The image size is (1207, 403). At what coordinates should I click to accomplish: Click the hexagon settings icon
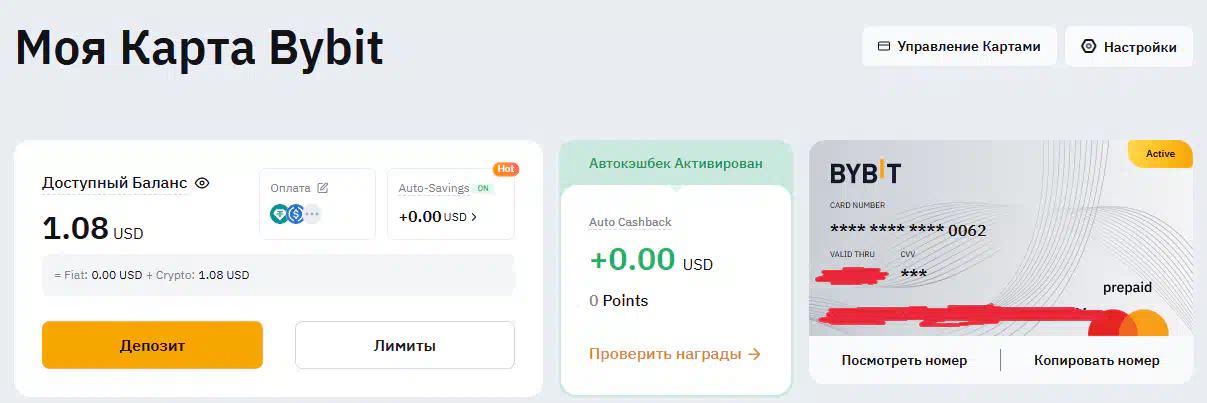(x=1089, y=47)
